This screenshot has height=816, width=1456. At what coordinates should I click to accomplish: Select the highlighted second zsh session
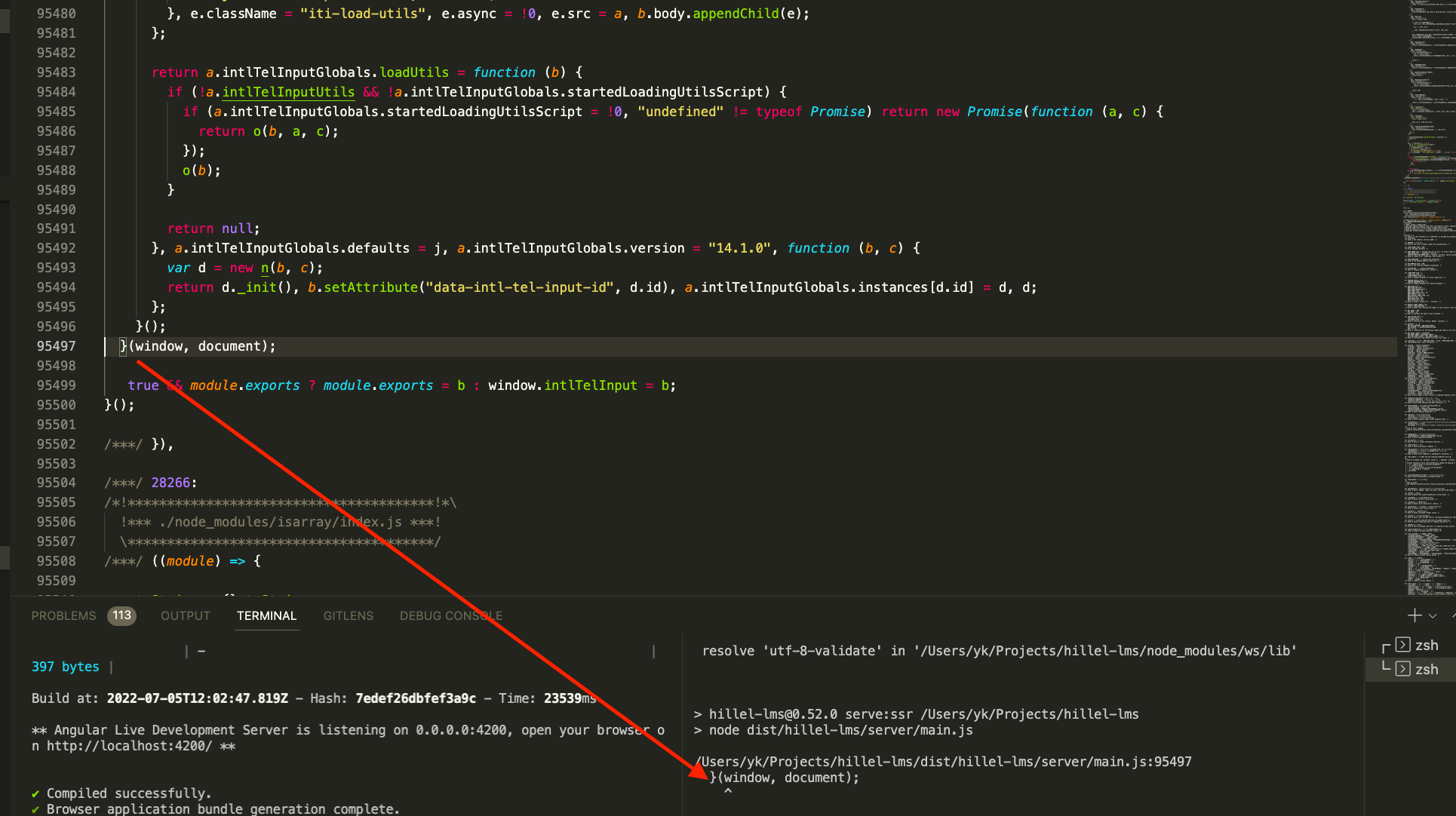[1427, 670]
